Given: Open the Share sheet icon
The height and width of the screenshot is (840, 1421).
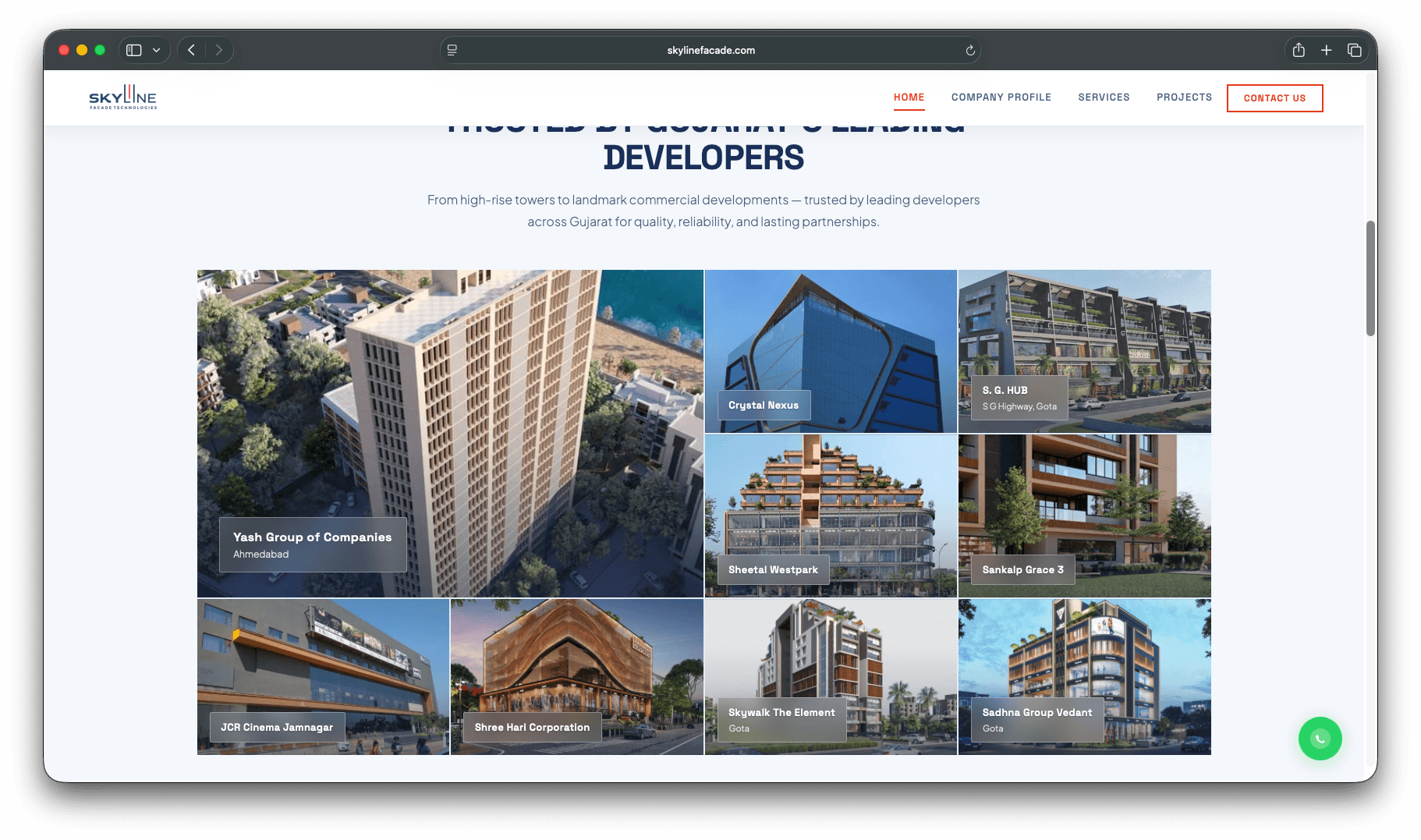Looking at the screenshot, I should click(1299, 50).
